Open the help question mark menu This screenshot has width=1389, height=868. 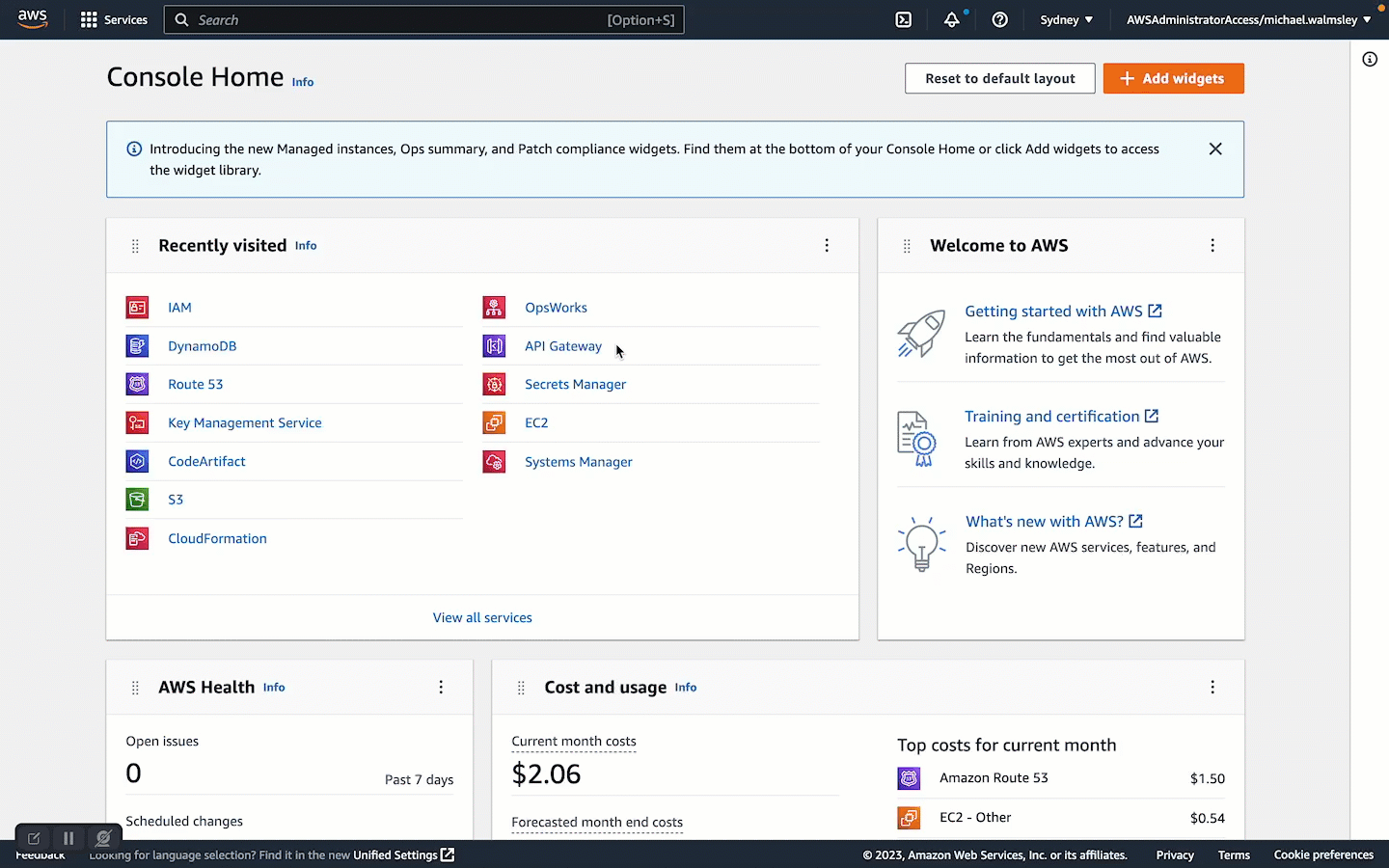(1000, 19)
